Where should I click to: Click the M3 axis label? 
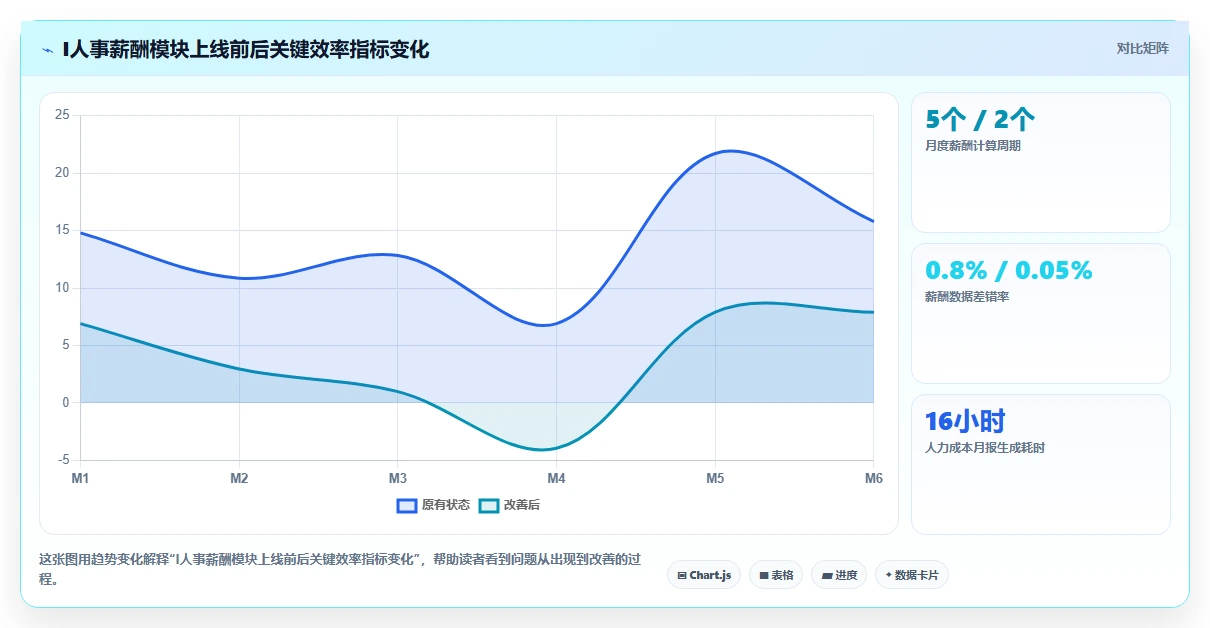pyautogui.click(x=398, y=478)
